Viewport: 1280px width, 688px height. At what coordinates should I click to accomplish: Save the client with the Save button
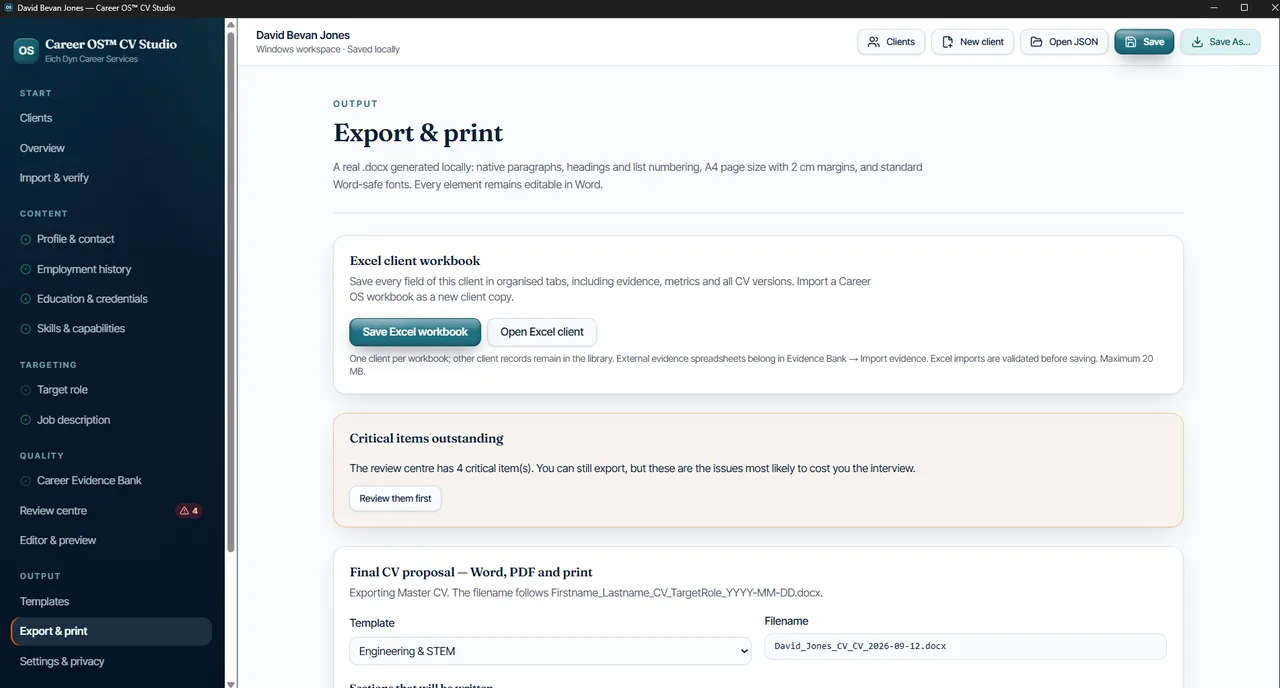coord(1144,42)
